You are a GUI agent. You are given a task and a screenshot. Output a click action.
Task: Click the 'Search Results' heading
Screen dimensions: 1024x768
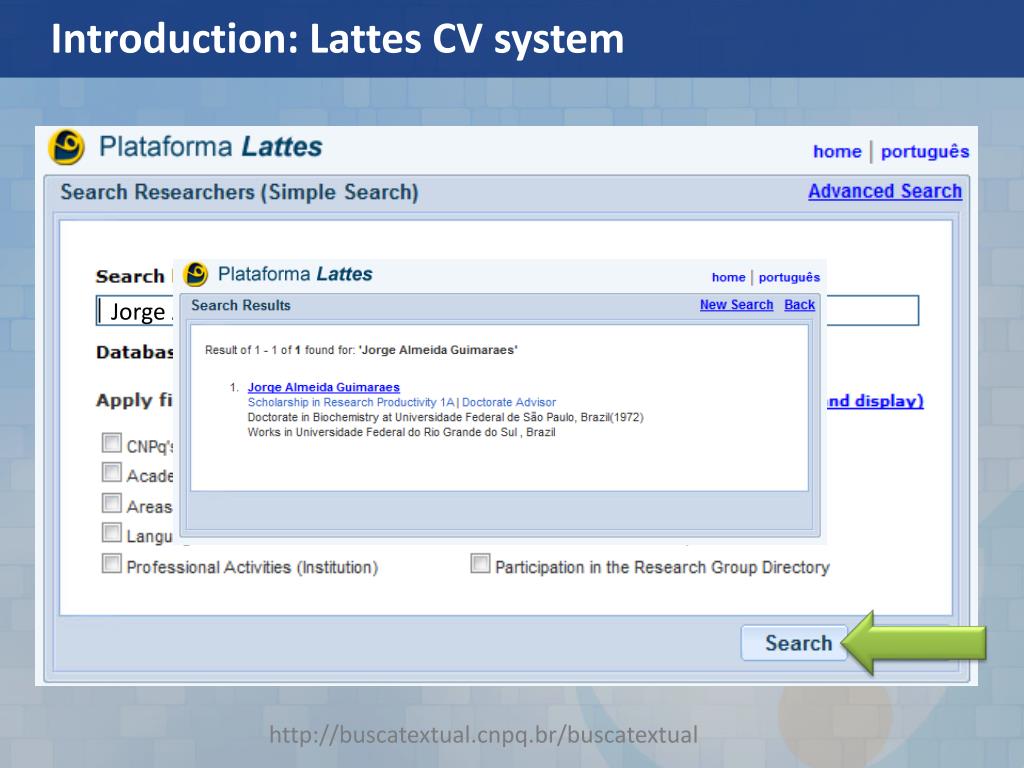[x=240, y=305]
